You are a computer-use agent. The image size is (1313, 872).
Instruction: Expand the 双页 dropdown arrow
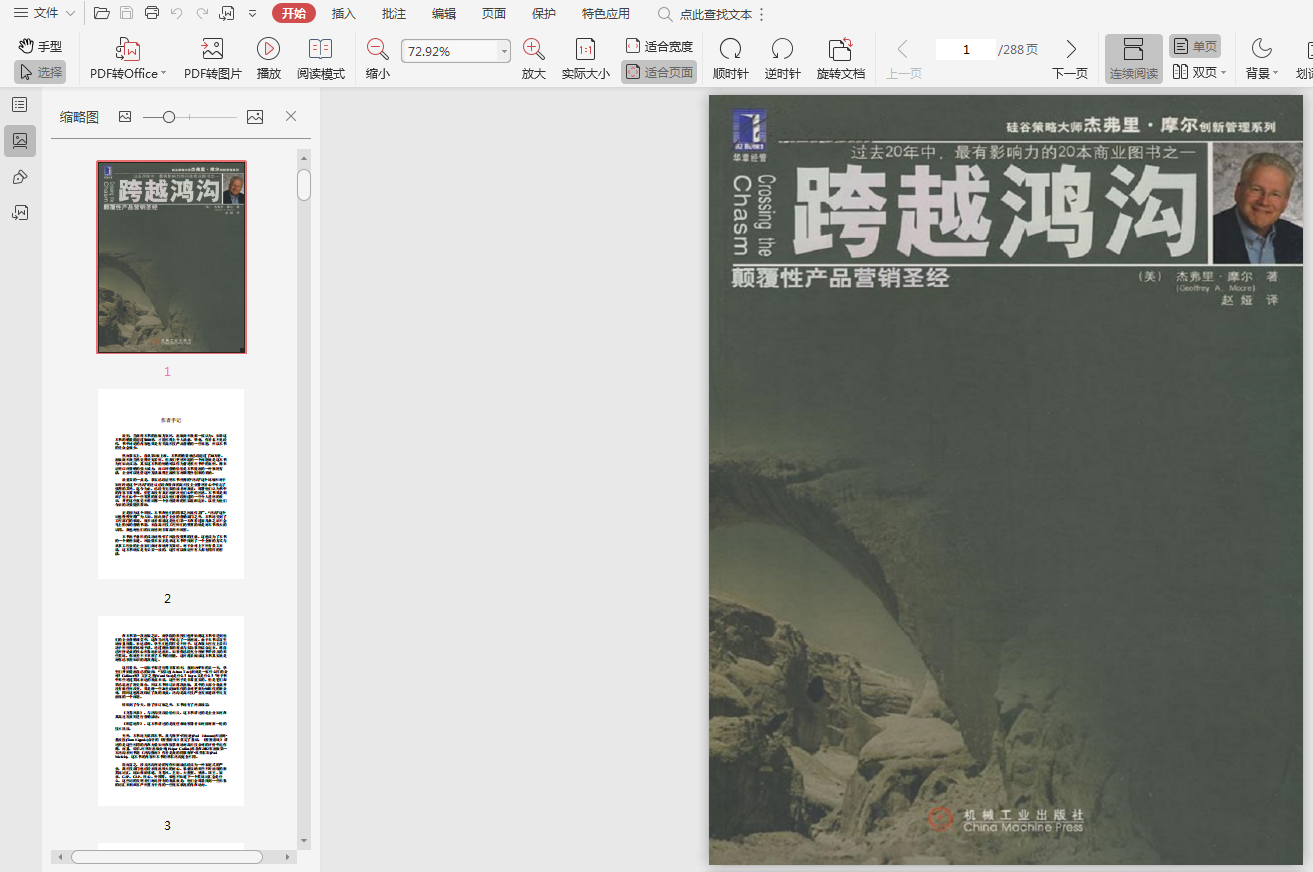pos(1223,73)
